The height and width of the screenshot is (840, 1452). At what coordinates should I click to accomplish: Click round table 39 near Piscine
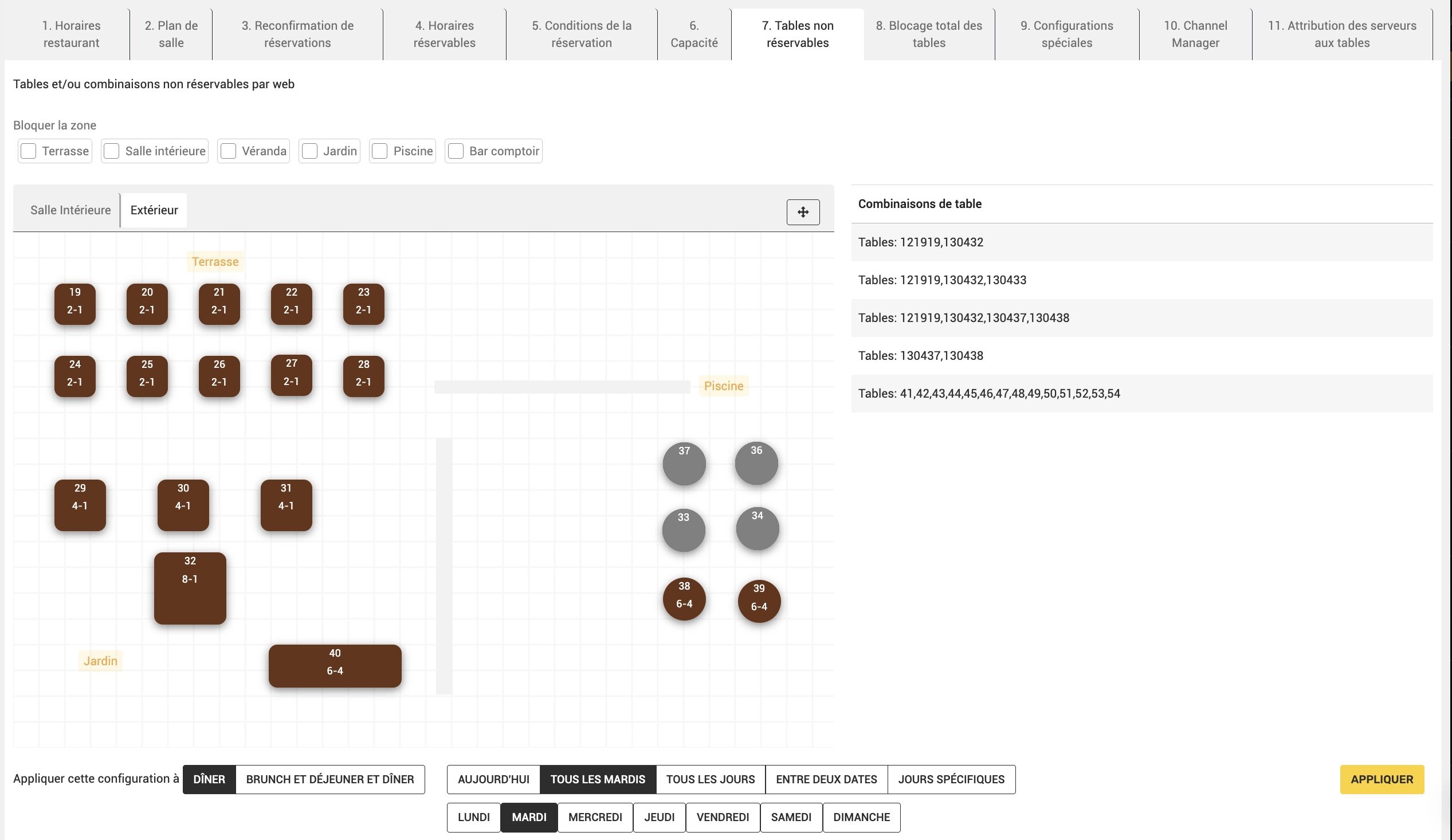[x=759, y=601]
